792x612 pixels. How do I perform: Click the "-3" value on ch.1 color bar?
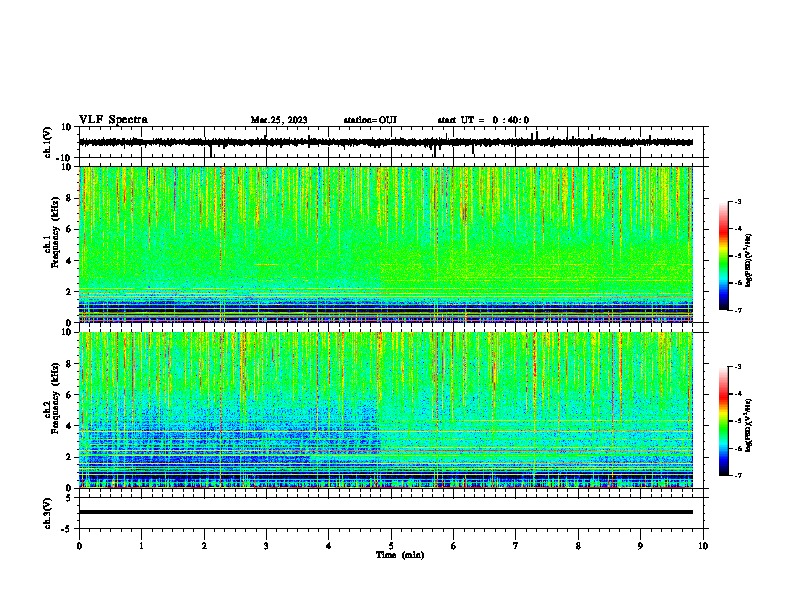tap(737, 201)
